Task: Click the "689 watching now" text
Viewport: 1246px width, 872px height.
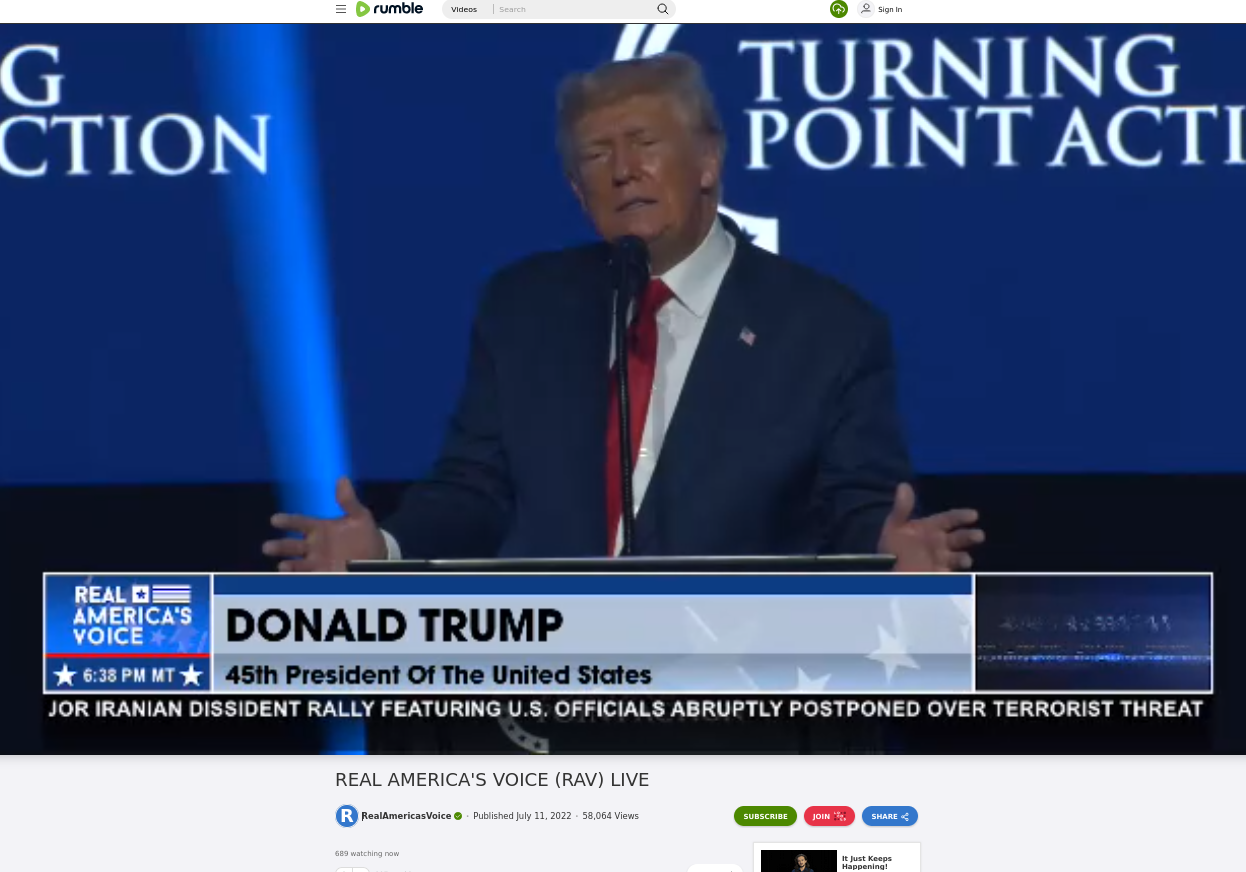Action: [367, 854]
